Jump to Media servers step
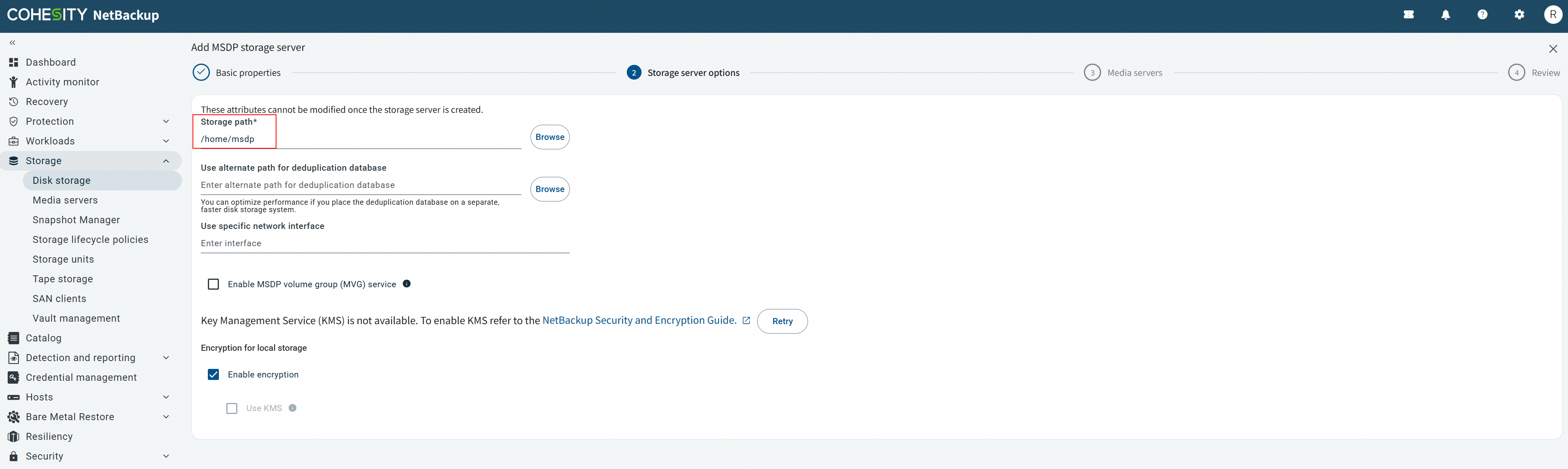This screenshot has height=469, width=1568. tap(1123, 73)
